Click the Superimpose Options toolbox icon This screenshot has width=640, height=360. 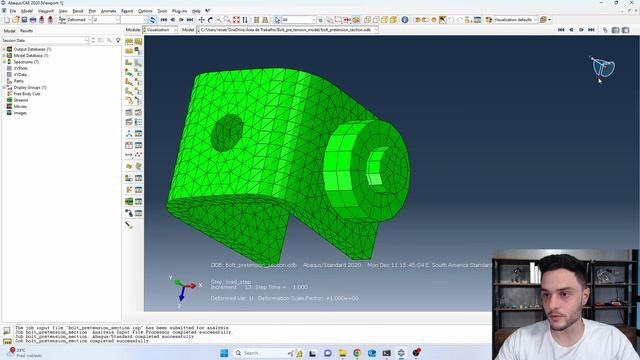pyautogui.click(x=138, y=41)
